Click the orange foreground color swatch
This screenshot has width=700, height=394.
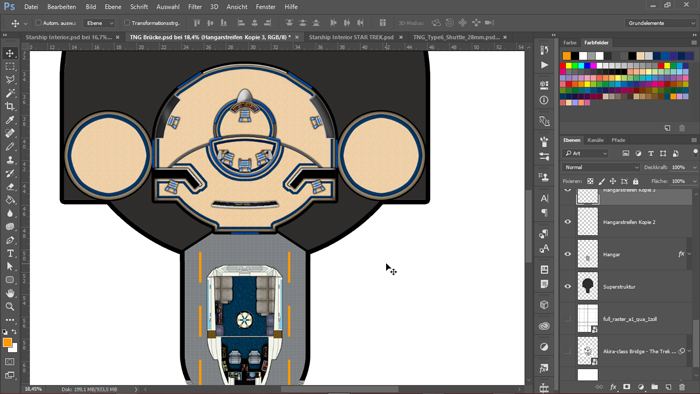tap(7, 342)
